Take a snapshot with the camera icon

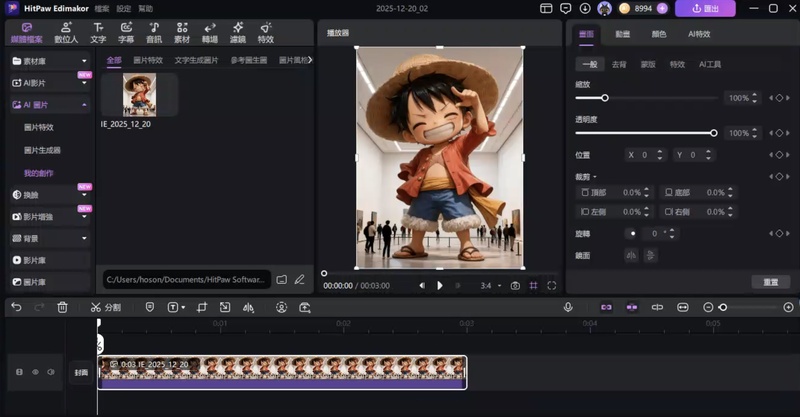click(x=515, y=286)
